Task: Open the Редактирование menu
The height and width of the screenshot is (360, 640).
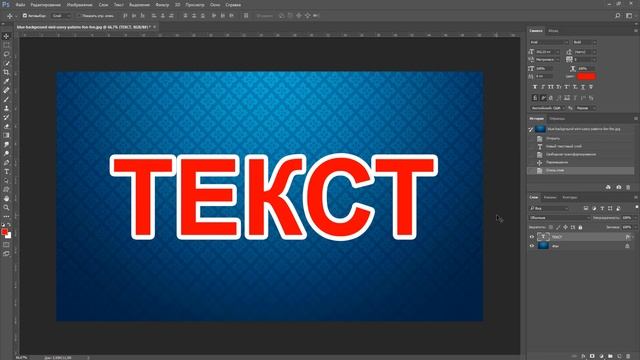Action: click(x=46, y=5)
